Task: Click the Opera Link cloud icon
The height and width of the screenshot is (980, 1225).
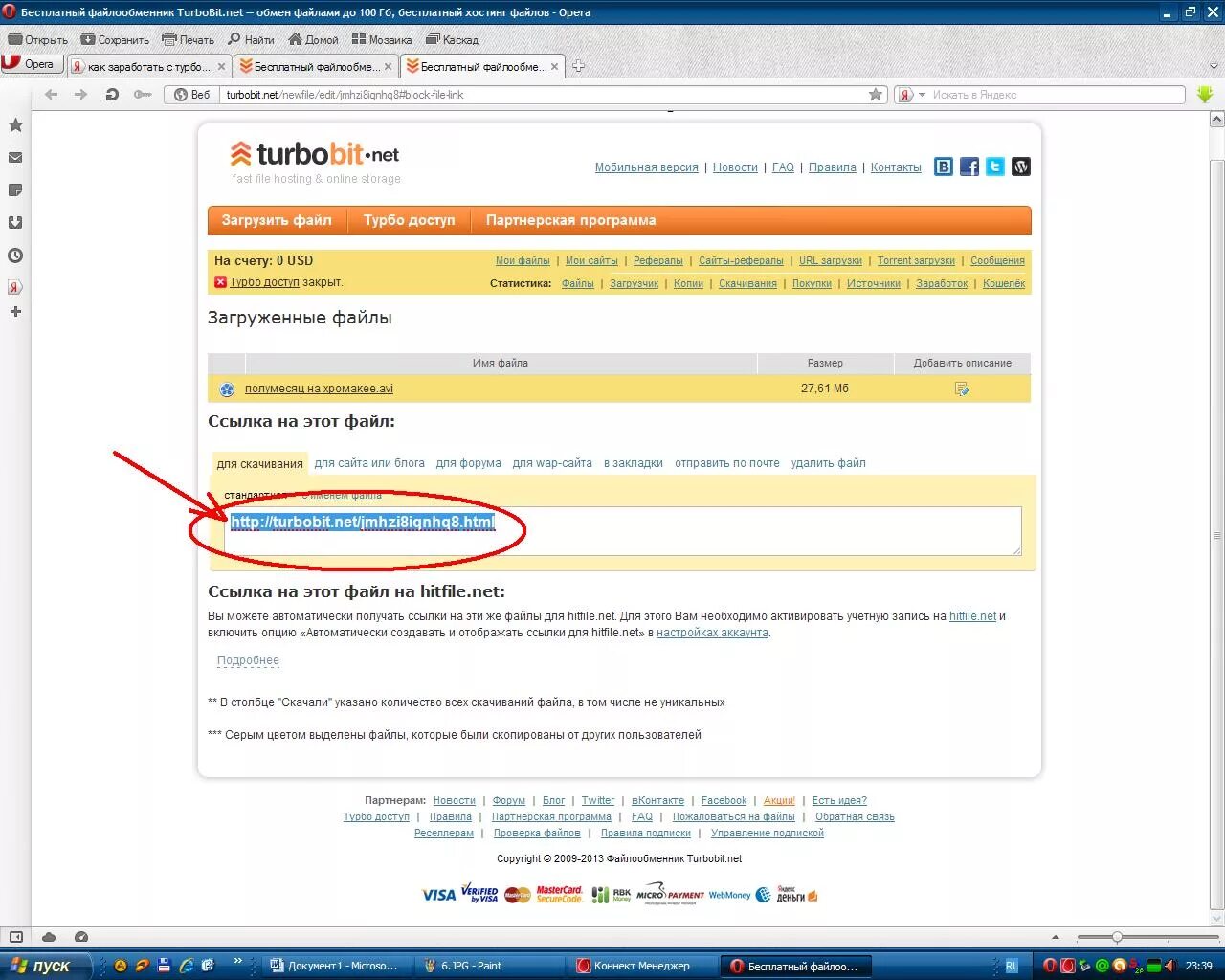Action: click(x=49, y=937)
